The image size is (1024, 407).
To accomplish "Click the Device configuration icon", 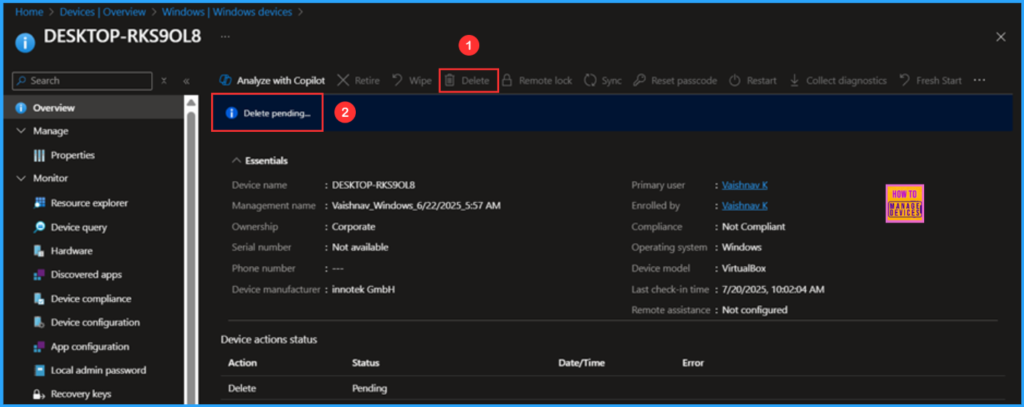I will point(39,322).
